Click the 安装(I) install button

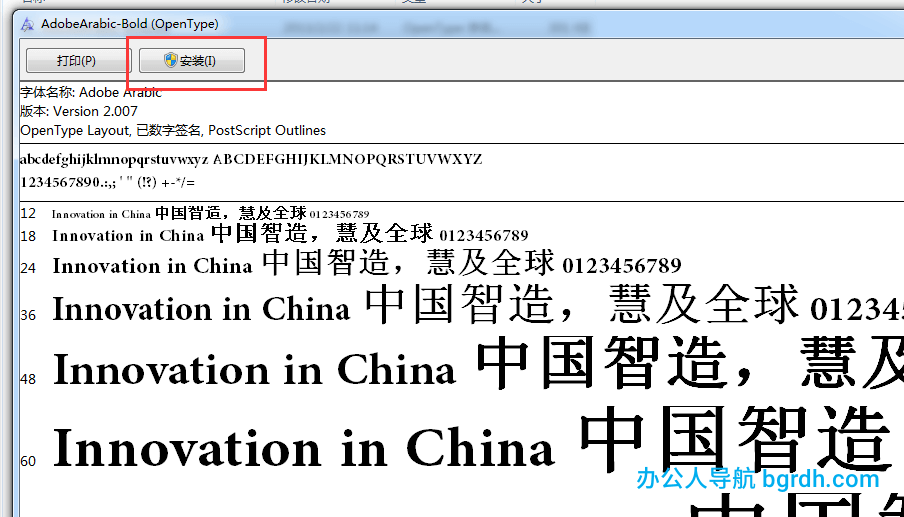tap(192, 61)
